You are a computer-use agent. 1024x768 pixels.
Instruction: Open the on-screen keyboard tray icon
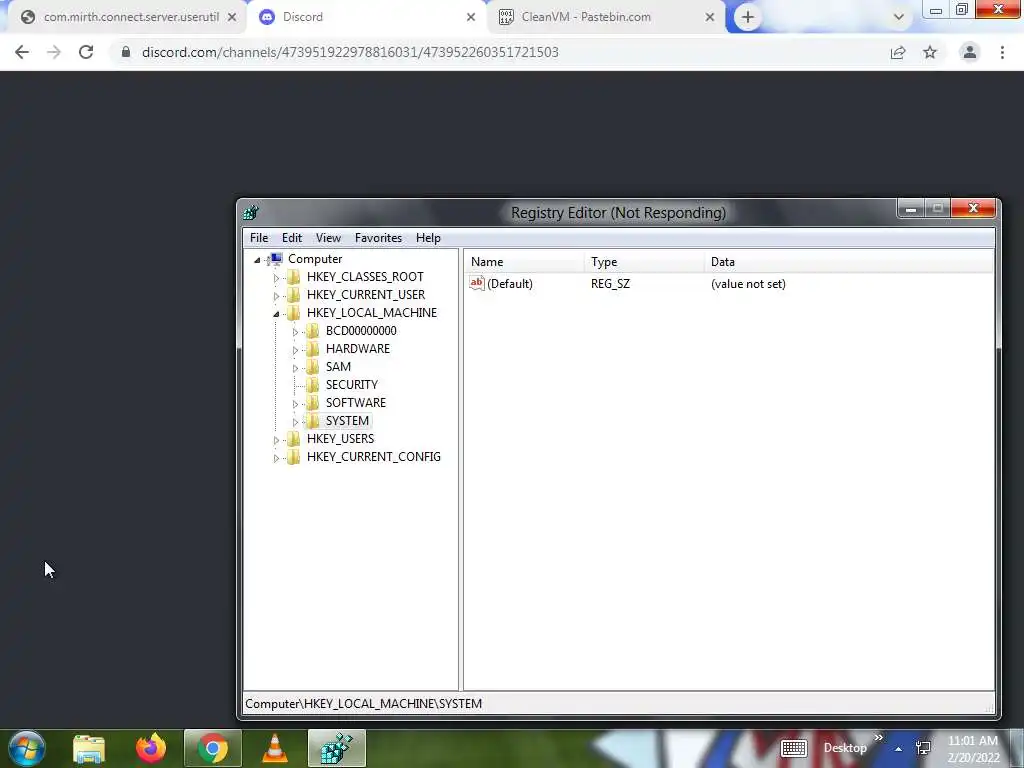coord(794,748)
